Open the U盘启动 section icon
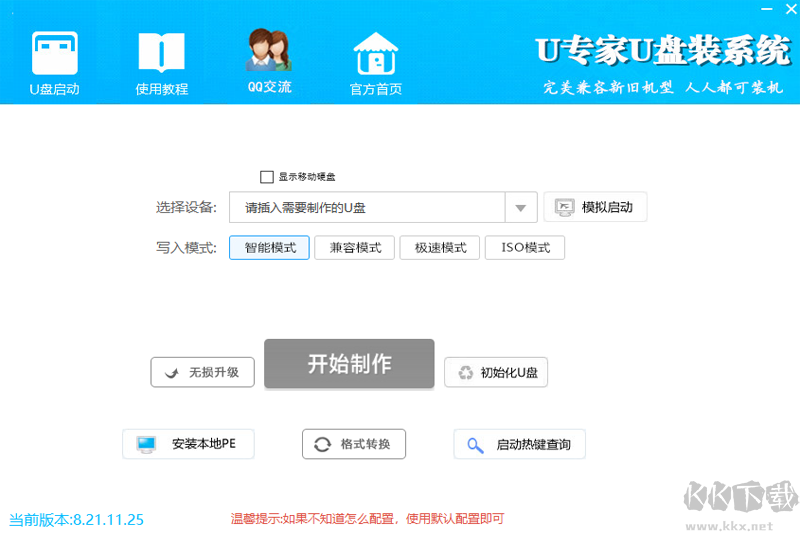 [x=55, y=53]
